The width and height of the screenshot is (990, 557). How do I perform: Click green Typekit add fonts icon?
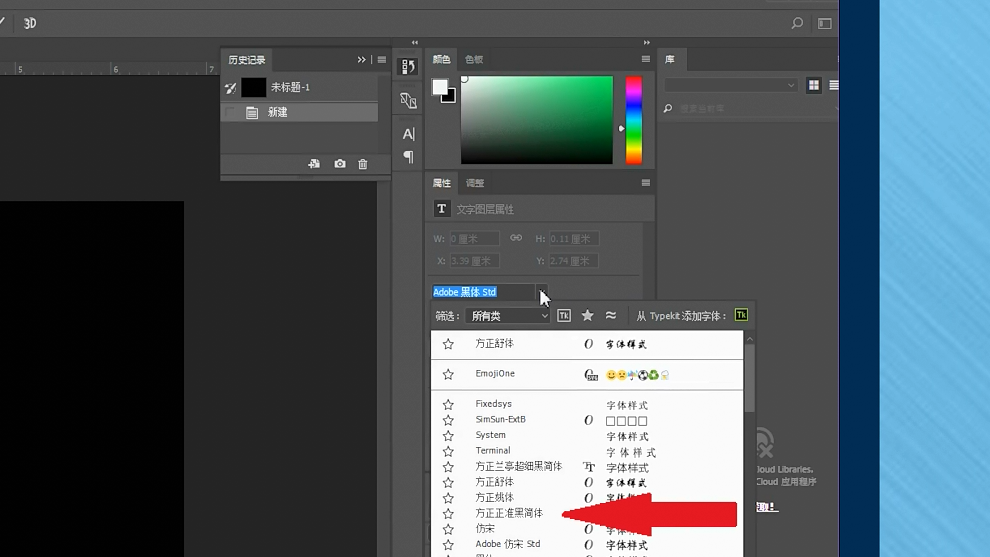click(741, 315)
